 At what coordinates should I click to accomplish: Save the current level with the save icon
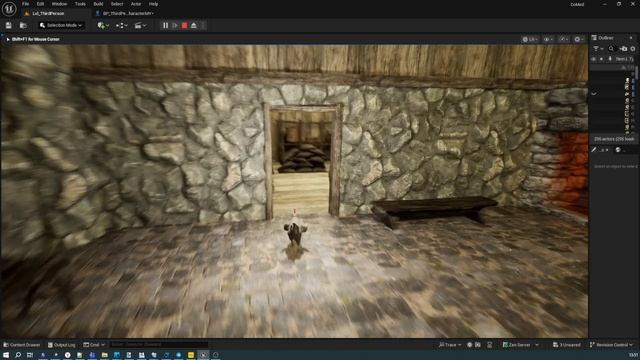pyautogui.click(x=9, y=25)
